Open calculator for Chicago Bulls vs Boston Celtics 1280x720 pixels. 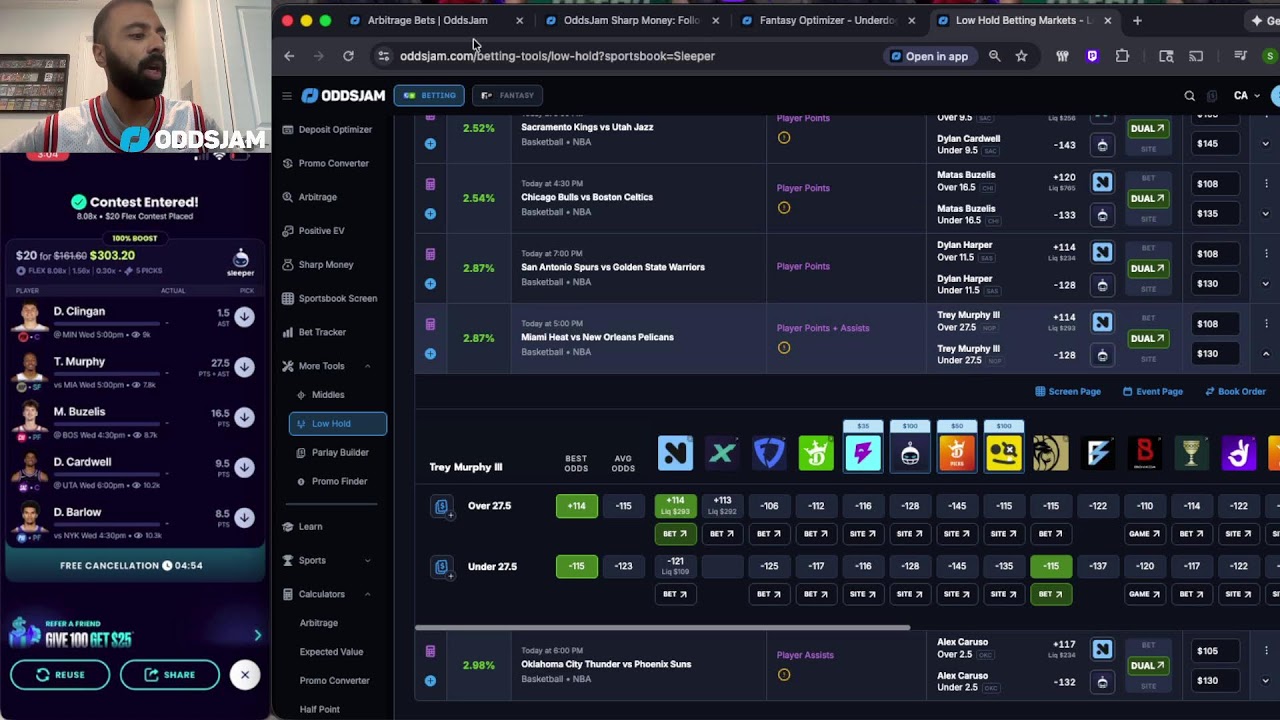click(x=430, y=184)
